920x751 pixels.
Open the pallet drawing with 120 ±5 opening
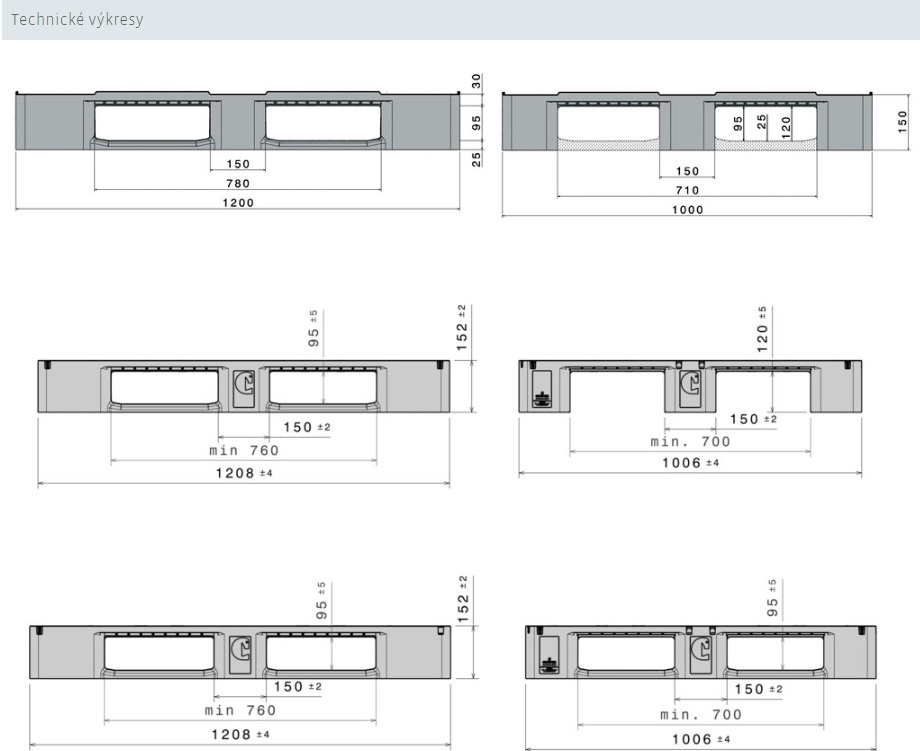tap(690, 391)
